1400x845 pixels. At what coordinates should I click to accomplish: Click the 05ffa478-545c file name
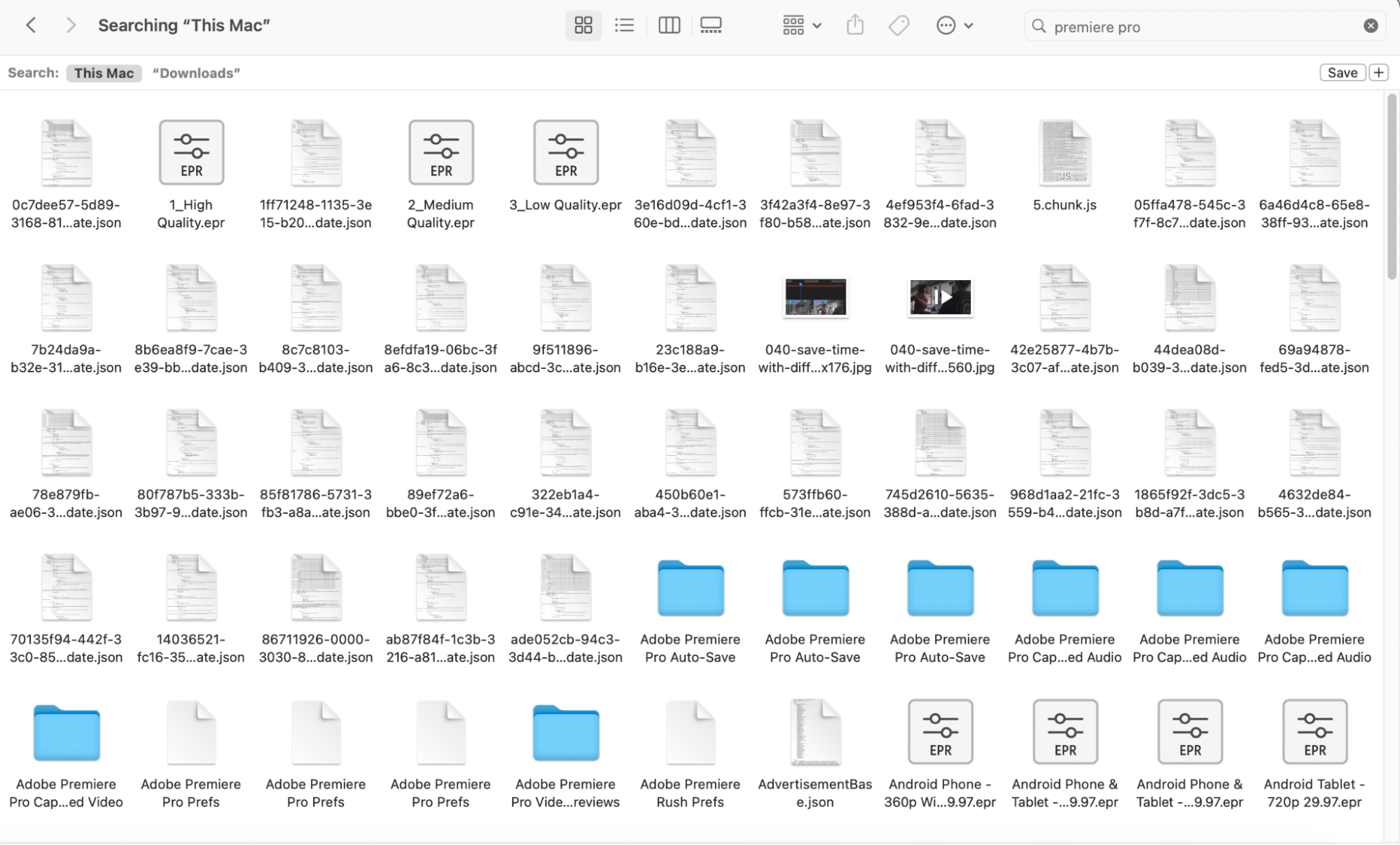1189,214
